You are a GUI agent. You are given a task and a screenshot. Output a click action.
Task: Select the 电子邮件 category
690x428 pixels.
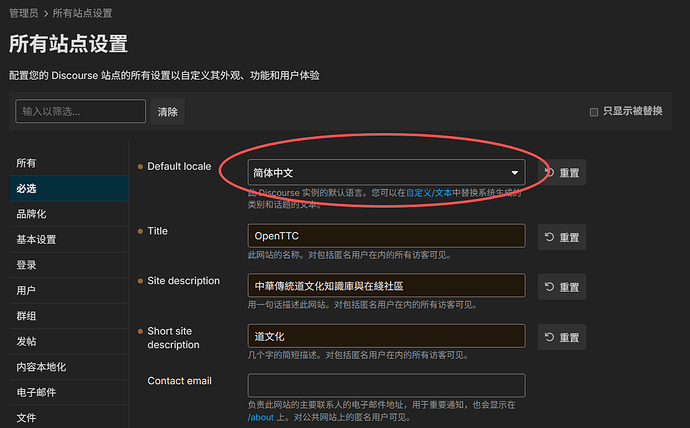click(69, 393)
